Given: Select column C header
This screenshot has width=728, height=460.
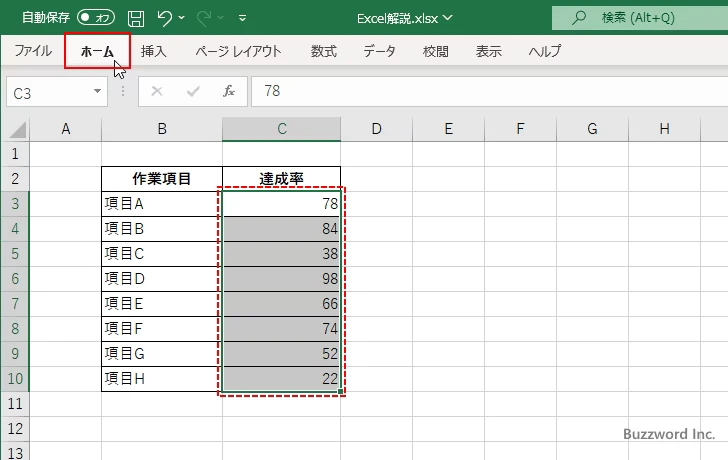Looking at the screenshot, I should click(281, 129).
